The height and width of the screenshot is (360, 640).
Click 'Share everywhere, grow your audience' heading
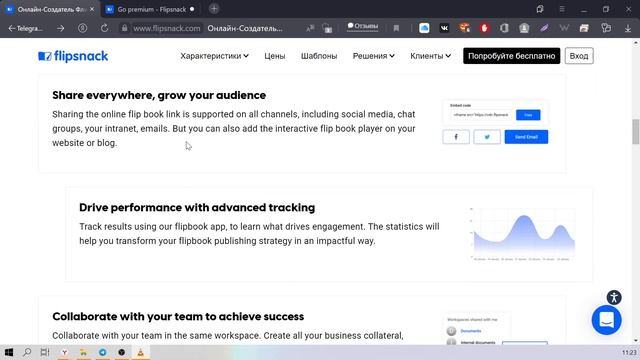[159, 95]
